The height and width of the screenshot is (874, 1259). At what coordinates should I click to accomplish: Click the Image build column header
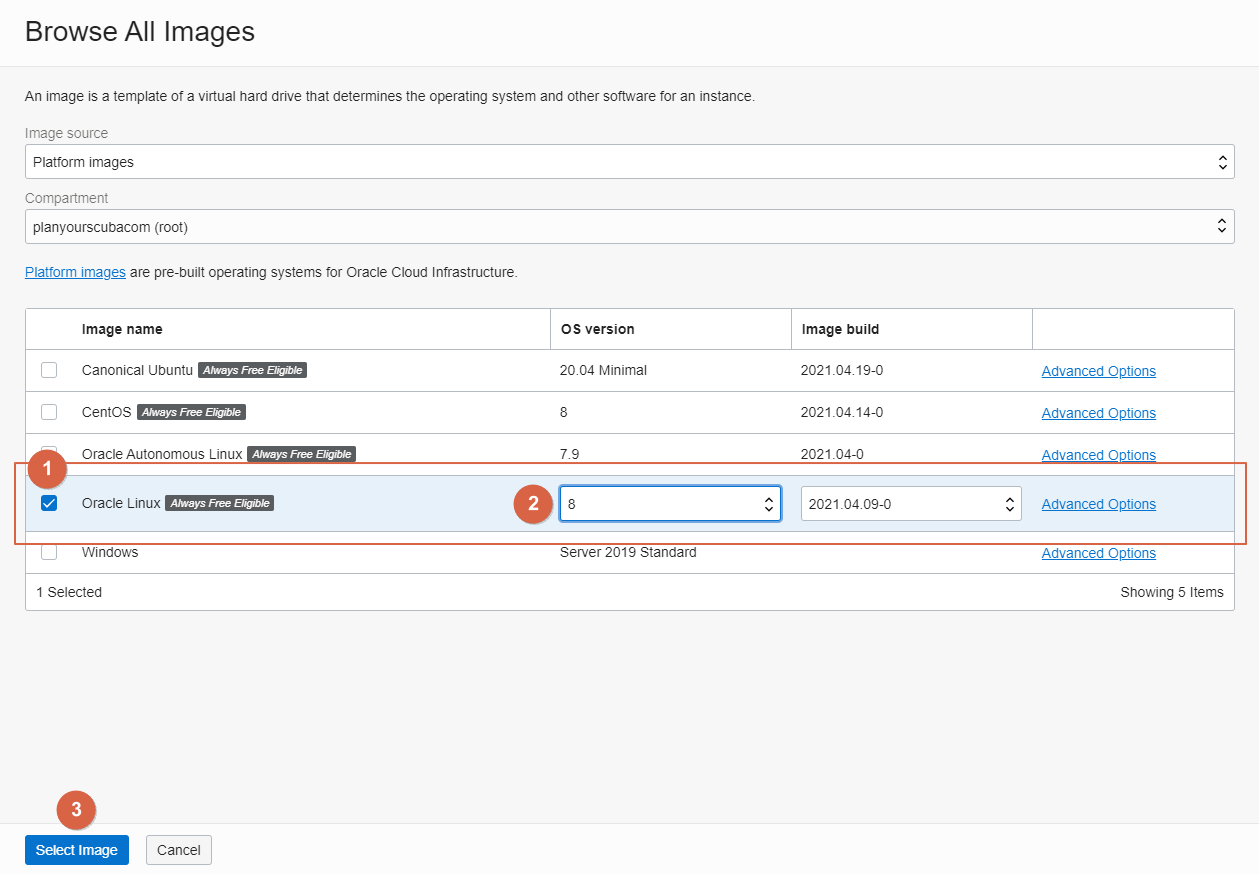click(x=840, y=329)
